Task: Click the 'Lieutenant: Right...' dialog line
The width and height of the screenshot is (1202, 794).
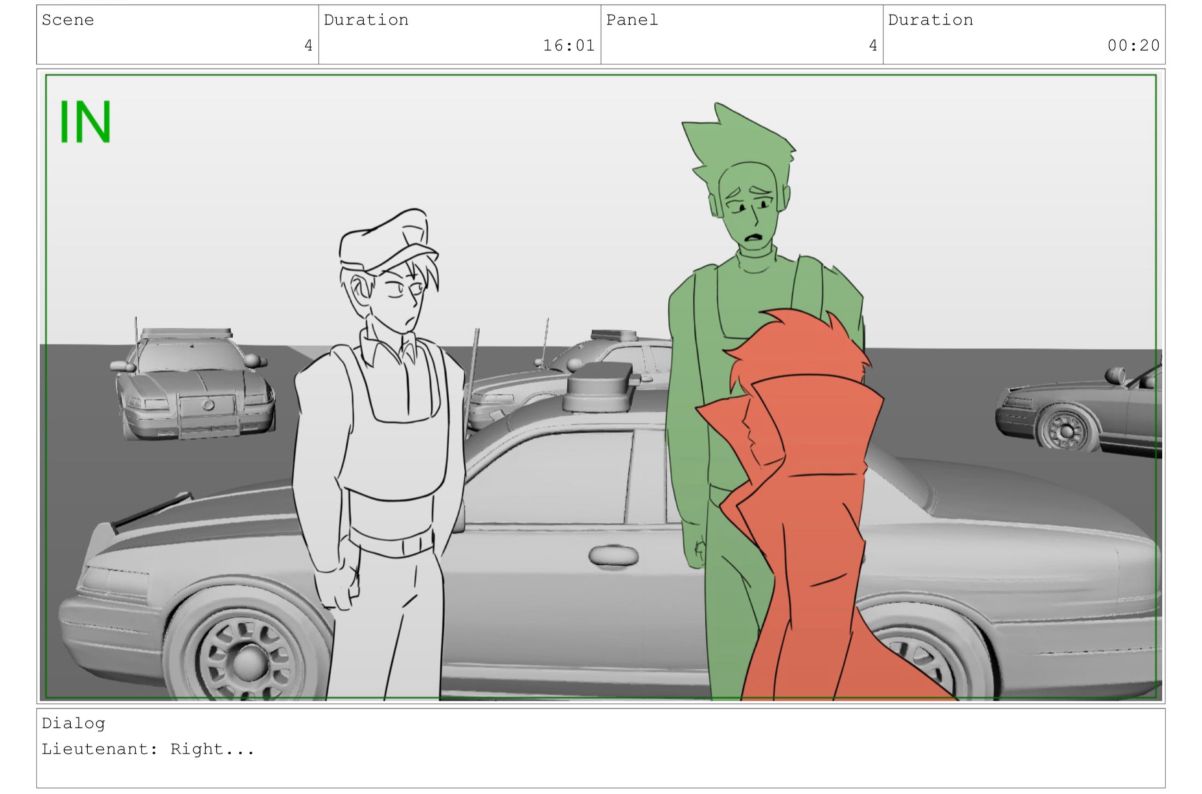Action: (x=148, y=749)
